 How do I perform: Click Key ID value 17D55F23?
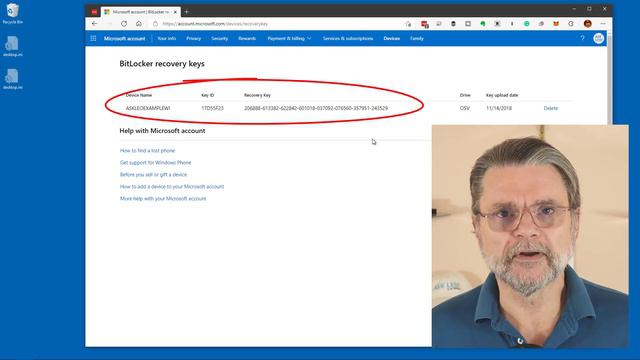click(212, 108)
